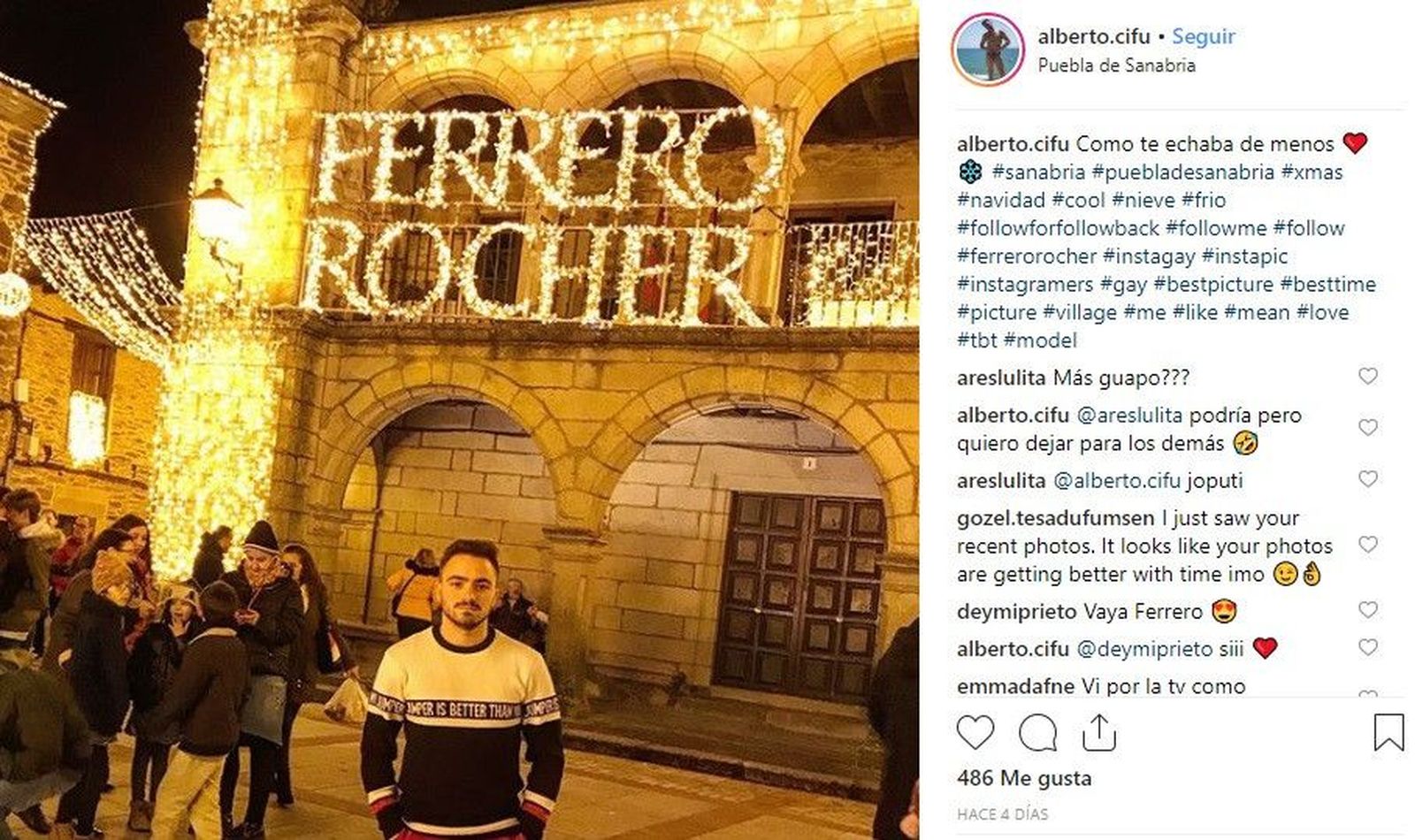The height and width of the screenshot is (840, 1415).
Task: Share the post via the upload icon
Action: coord(1098,732)
